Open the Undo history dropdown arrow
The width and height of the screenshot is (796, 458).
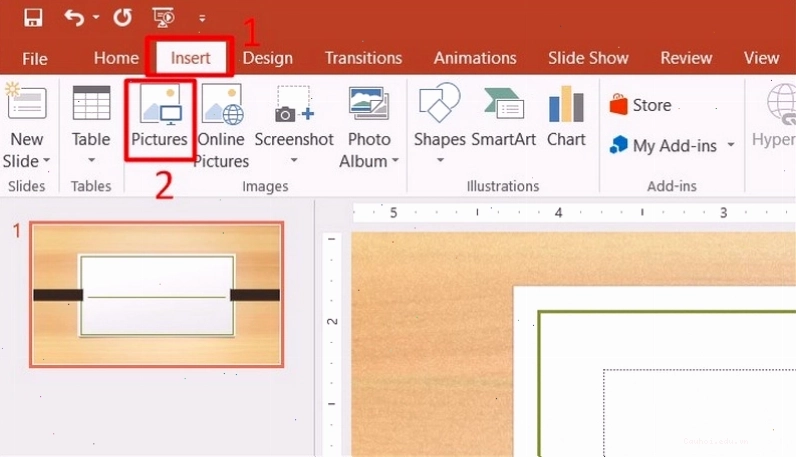coord(96,18)
